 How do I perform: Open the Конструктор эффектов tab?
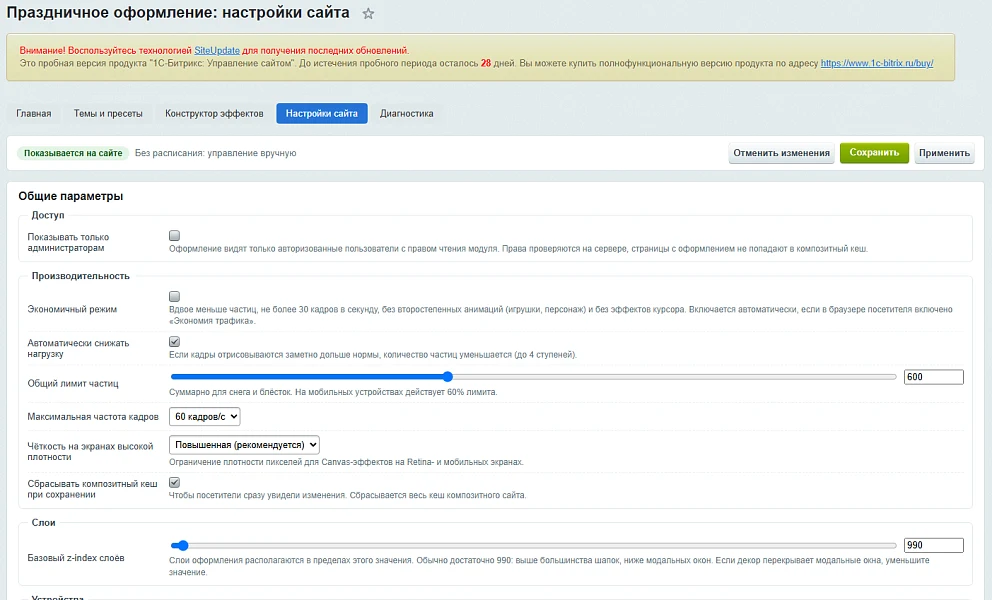pos(214,113)
